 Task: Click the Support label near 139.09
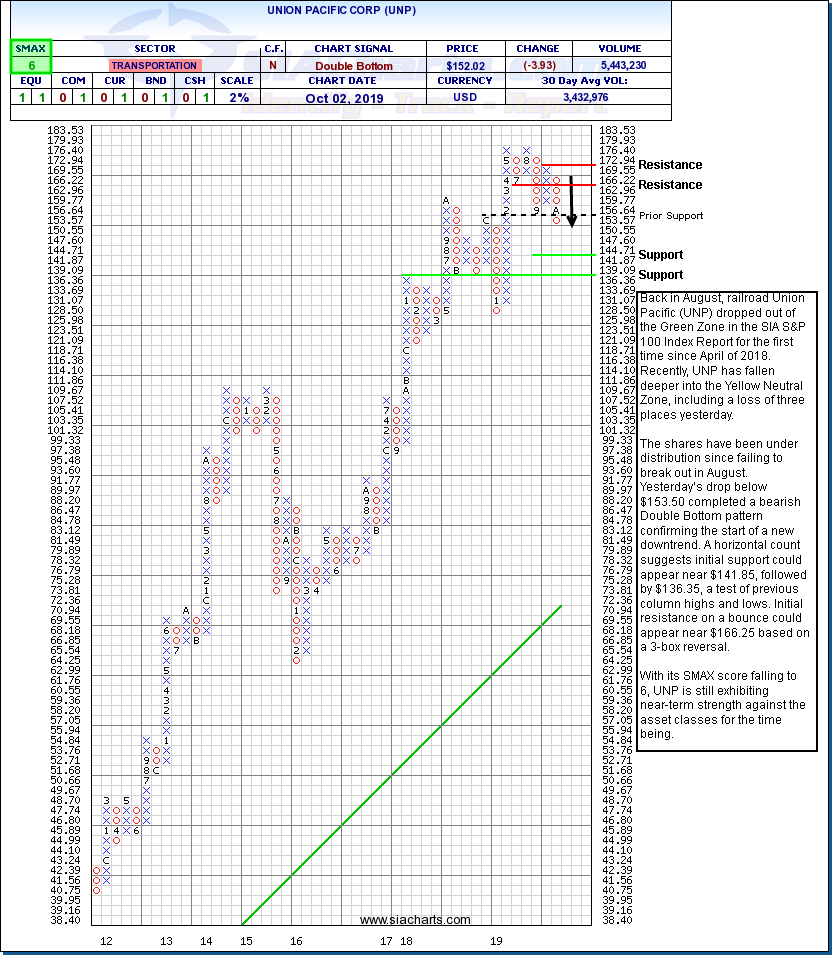pos(661,275)
